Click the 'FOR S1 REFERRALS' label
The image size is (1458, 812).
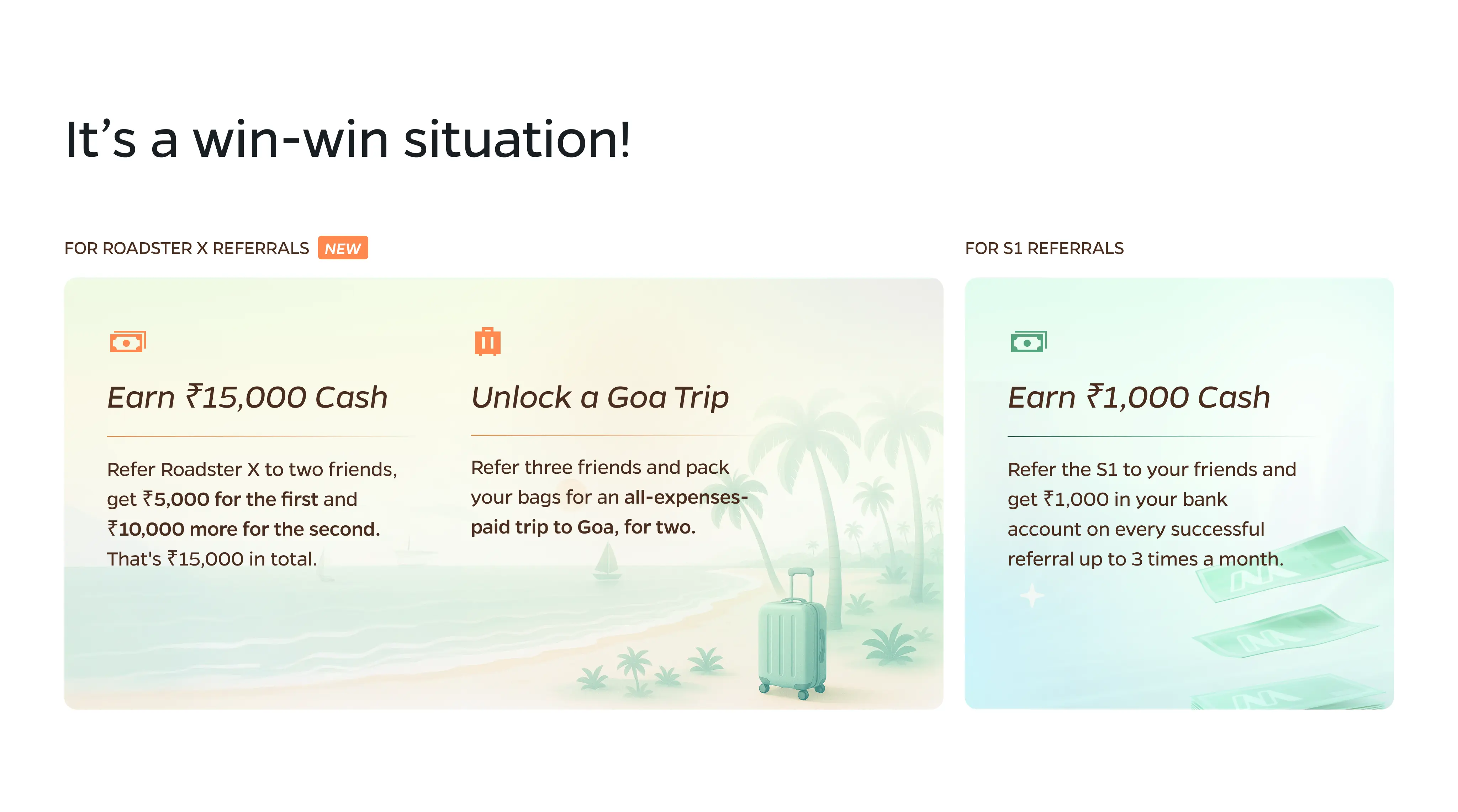1044,248
